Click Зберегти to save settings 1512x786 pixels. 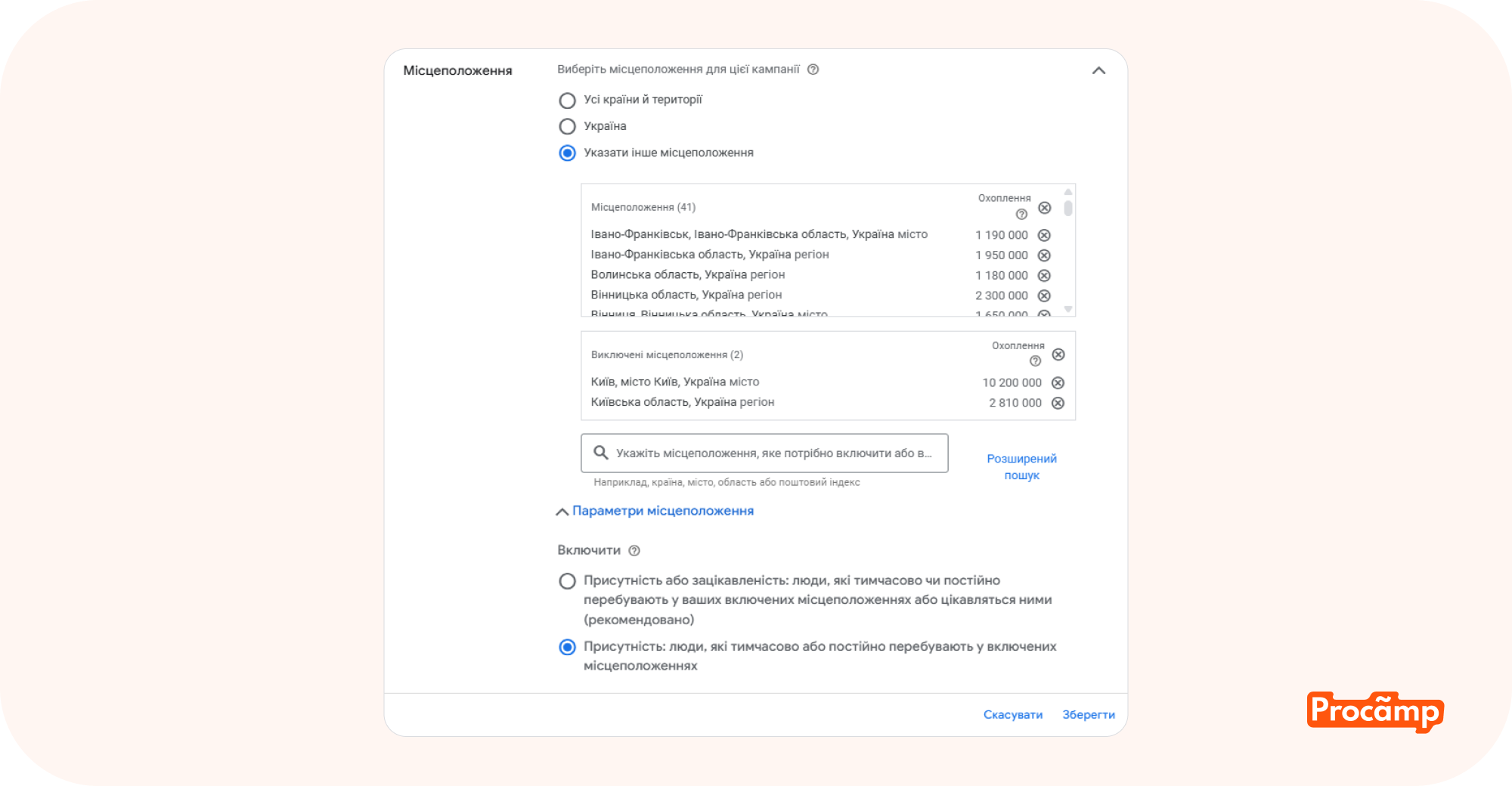pyautogui.click(x=1088, y=715)
